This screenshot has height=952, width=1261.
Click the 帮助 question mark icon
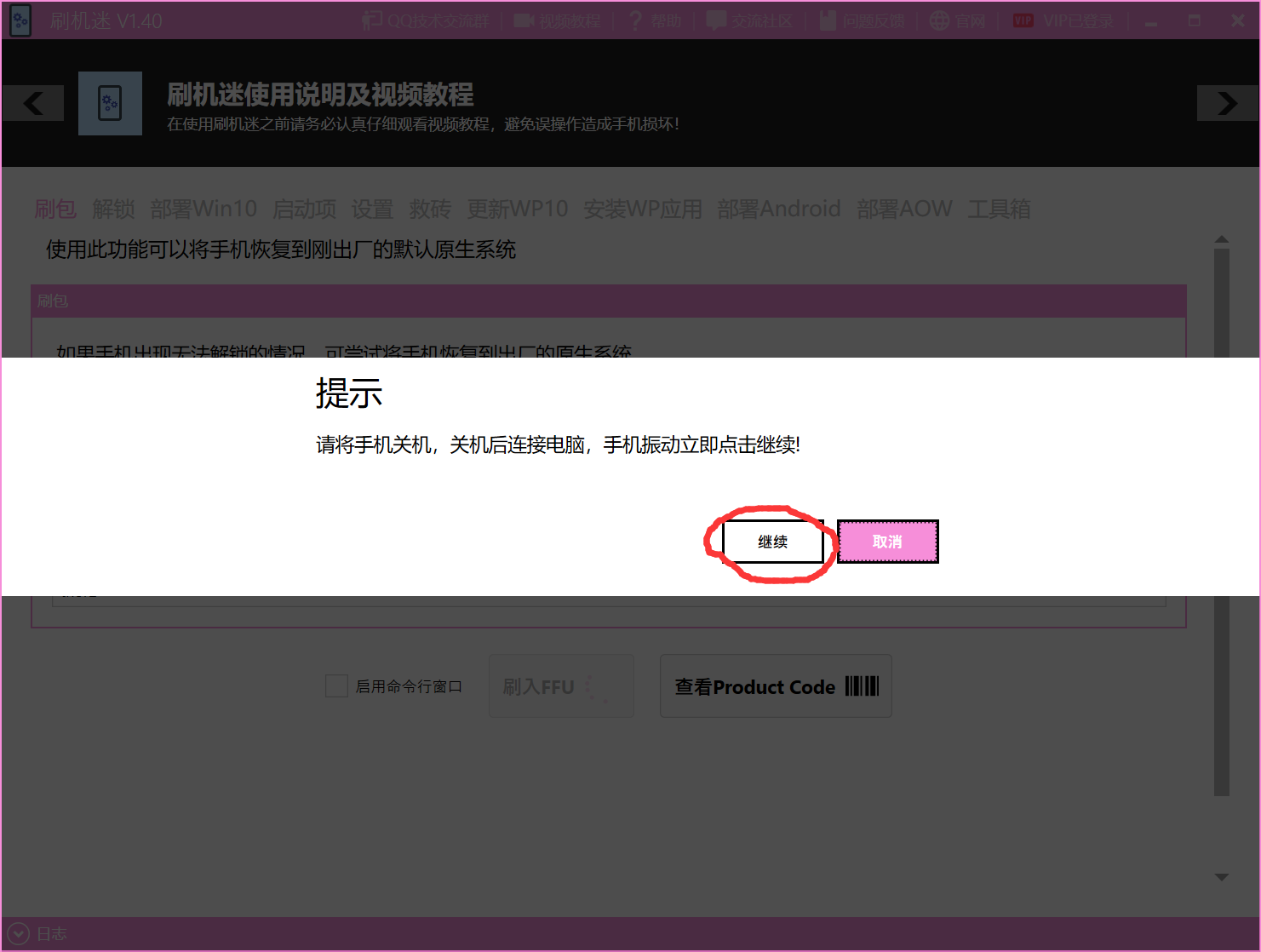point(635,20)
